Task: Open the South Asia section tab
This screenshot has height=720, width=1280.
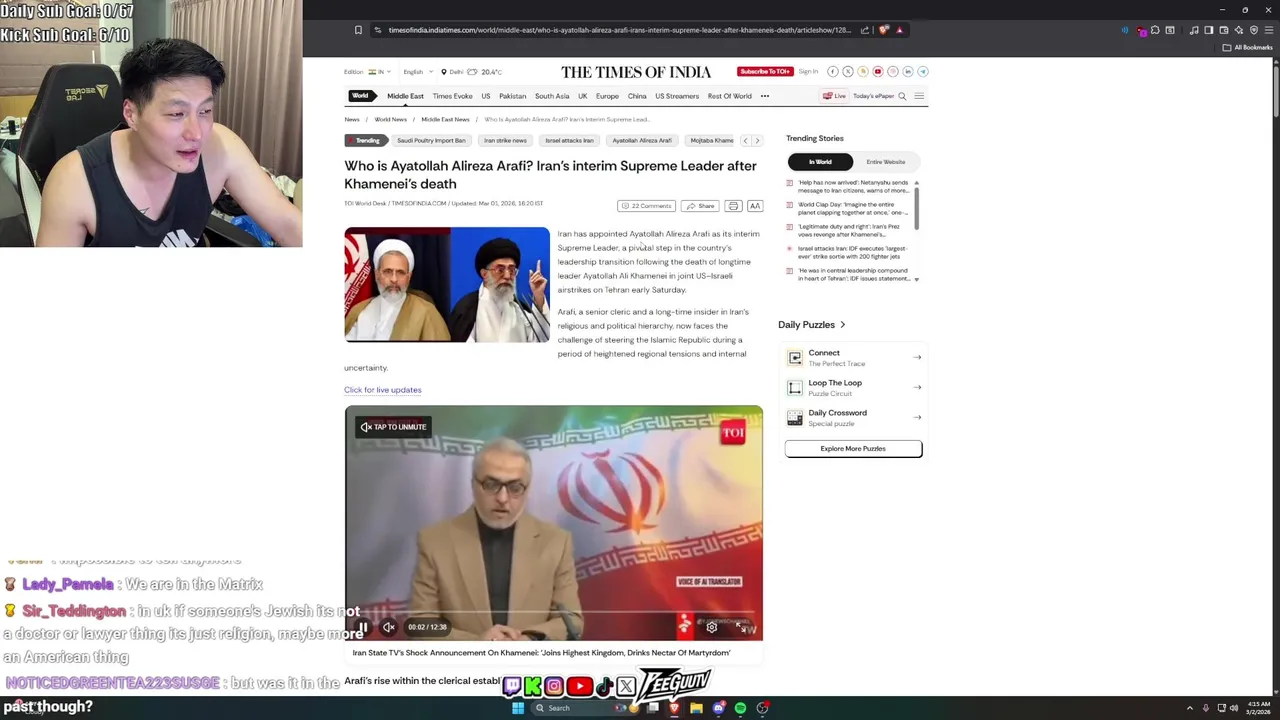Action: (x=552, y=96)
